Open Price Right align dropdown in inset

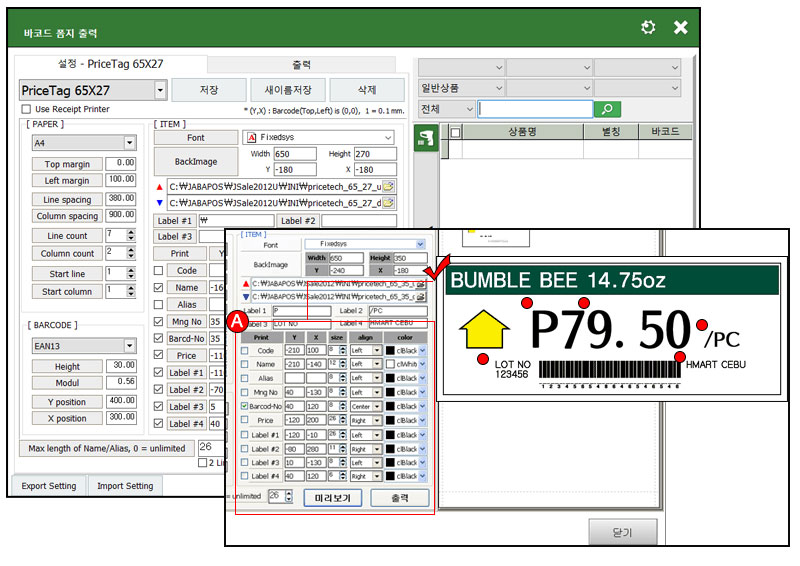tap(377, 421)
